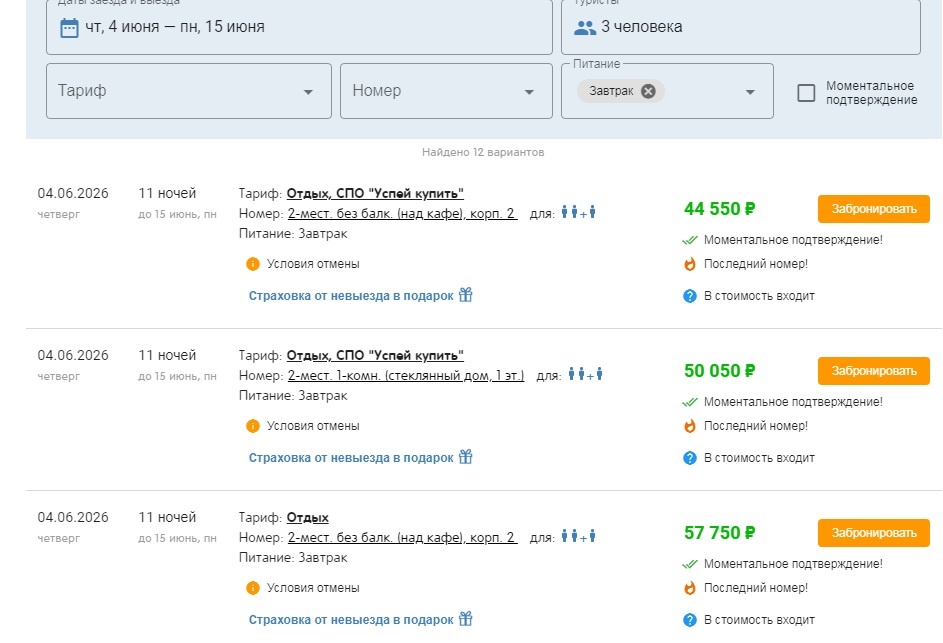Click the Найдено 12 вариантов text

(483, 152)
